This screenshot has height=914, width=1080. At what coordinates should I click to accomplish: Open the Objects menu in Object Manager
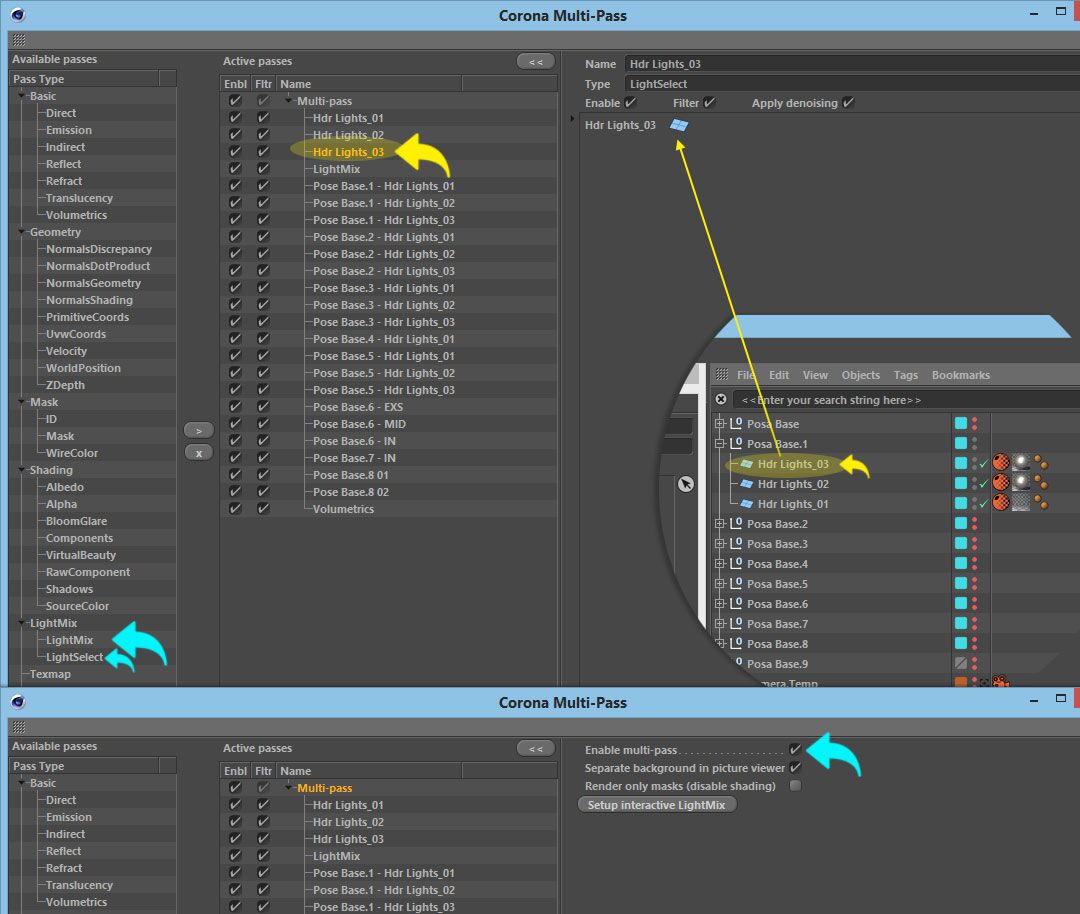pos(860,375)
